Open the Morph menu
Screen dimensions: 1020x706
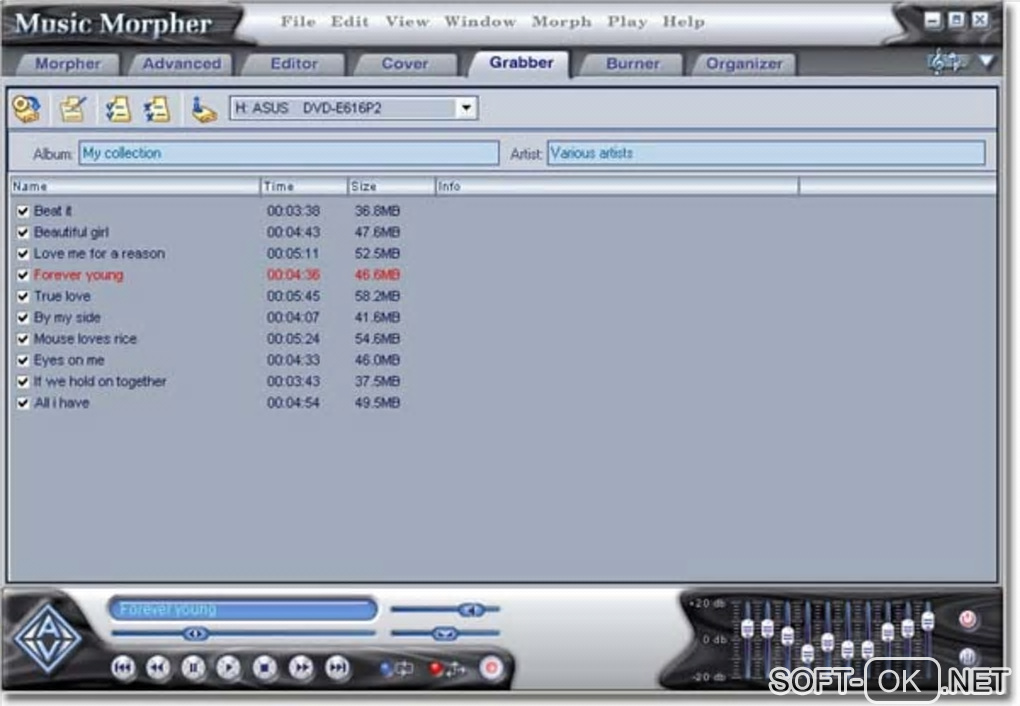[x=561, y=21]
